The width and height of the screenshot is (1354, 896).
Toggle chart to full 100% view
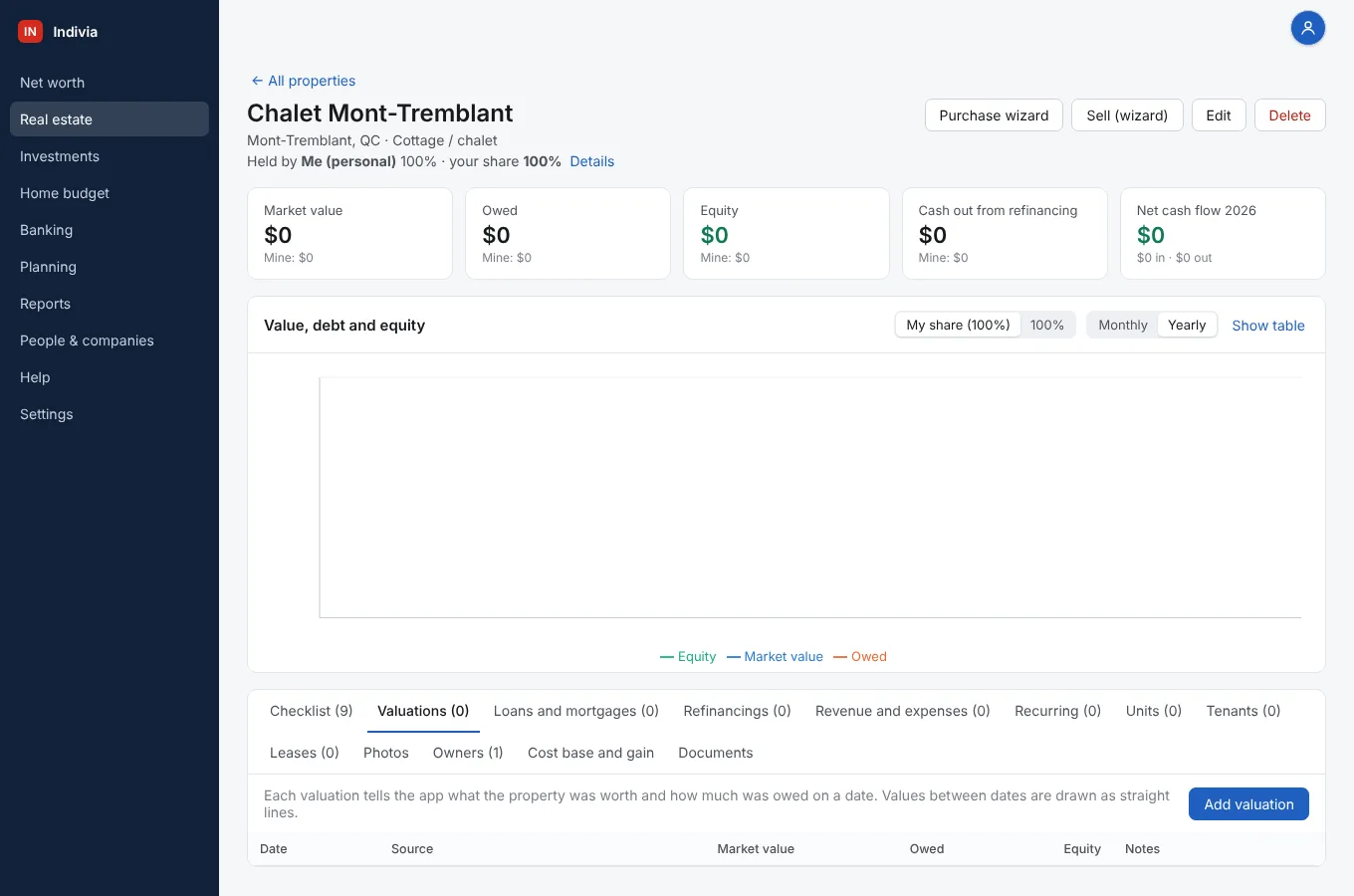pos(1047,325)
